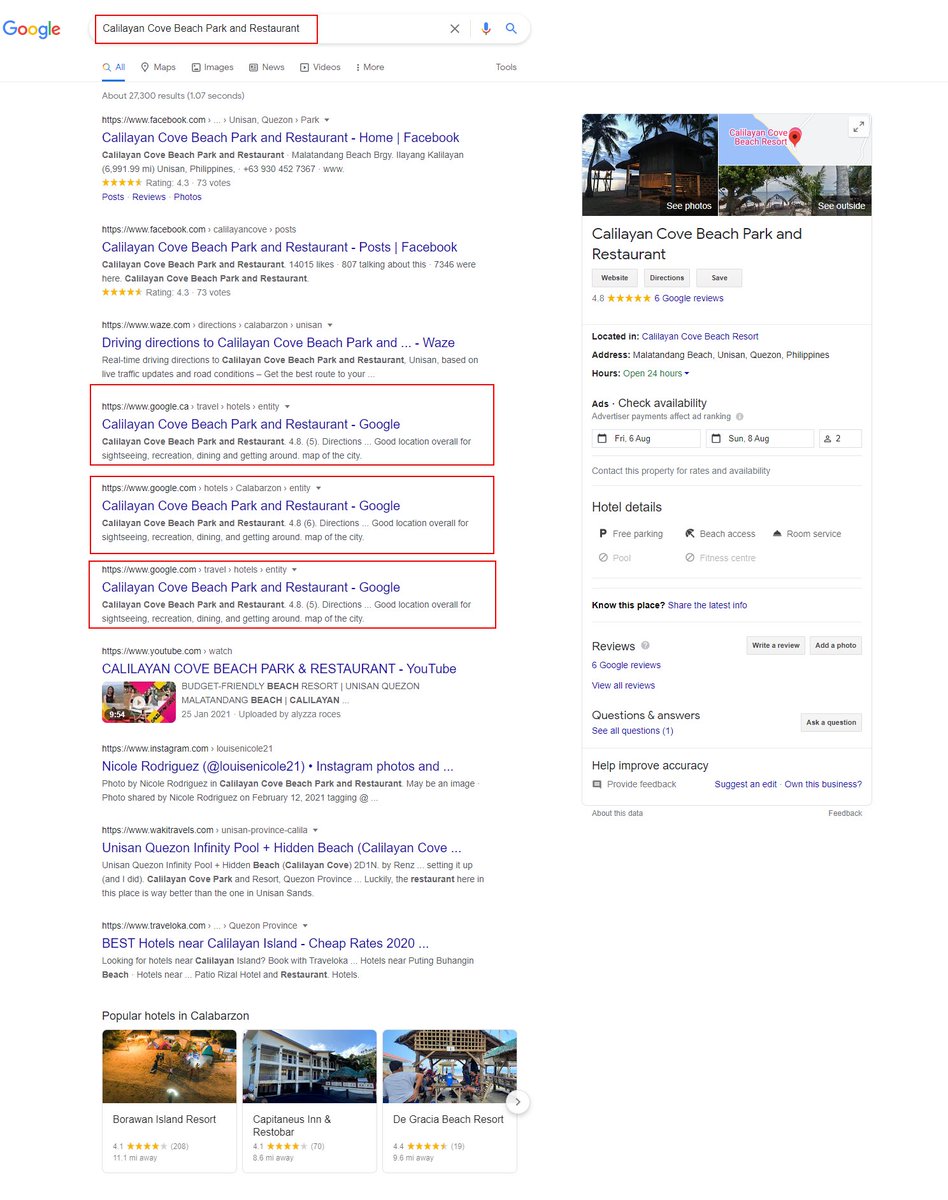Click the About this data link
The width and height of the screenshot is (948, 1200).
click(x=617, y=813)
